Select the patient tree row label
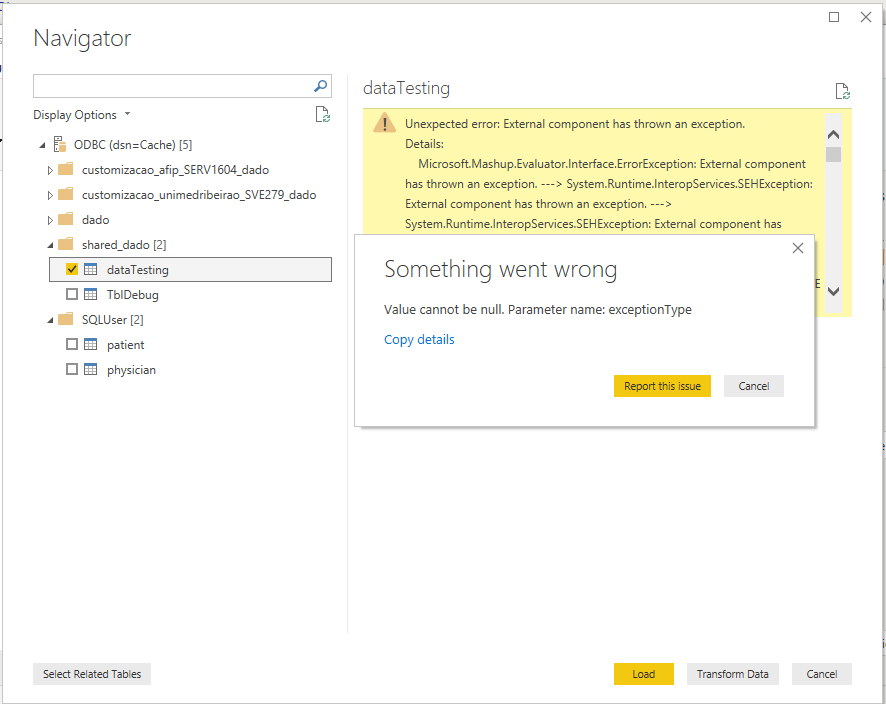 pyautogui.click(x=125, y=345)
